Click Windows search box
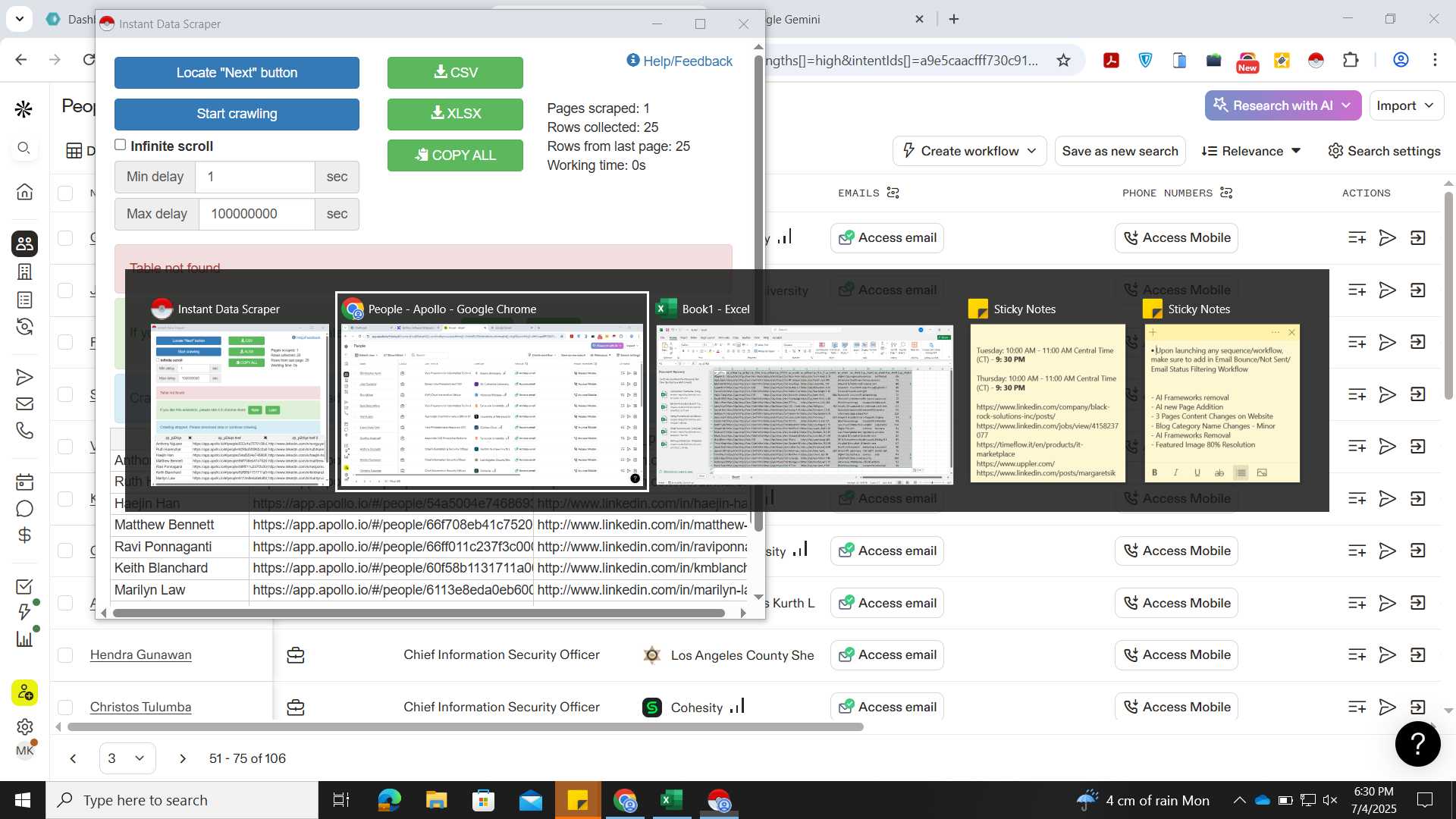Viewport: 1456px width, 819px height. click(182, 800)
